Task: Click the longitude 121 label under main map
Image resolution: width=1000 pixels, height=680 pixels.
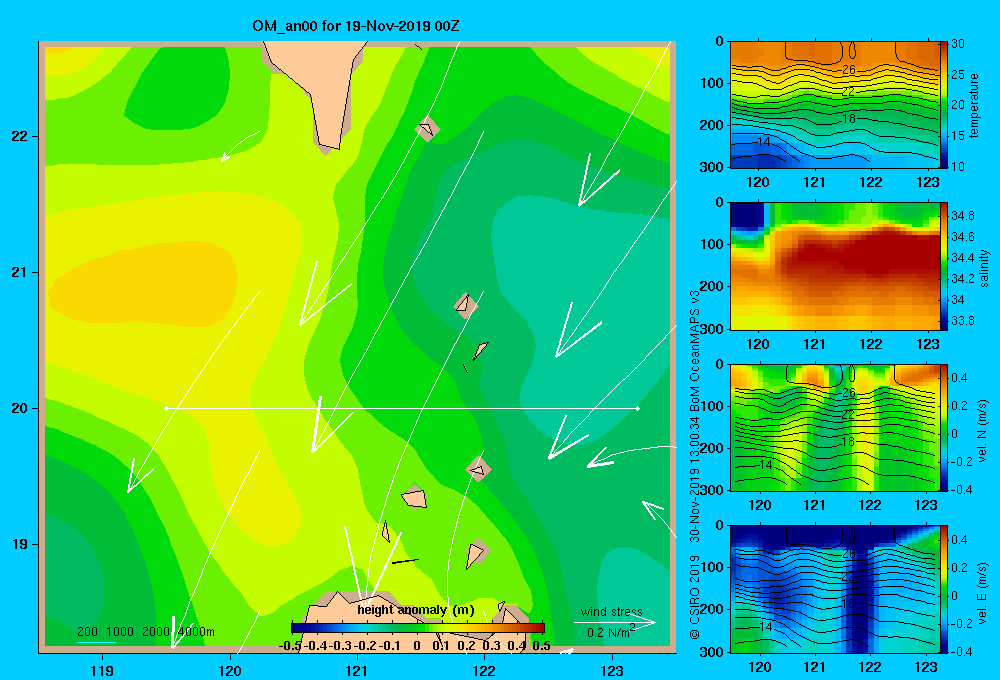Action: tap(357, 671)
